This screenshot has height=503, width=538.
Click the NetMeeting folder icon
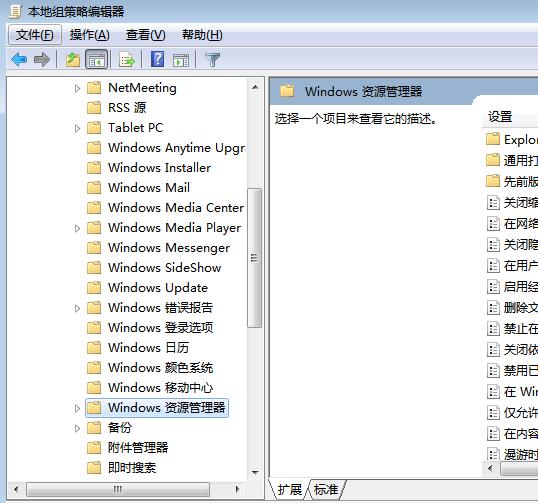click(x=94, y=88)
